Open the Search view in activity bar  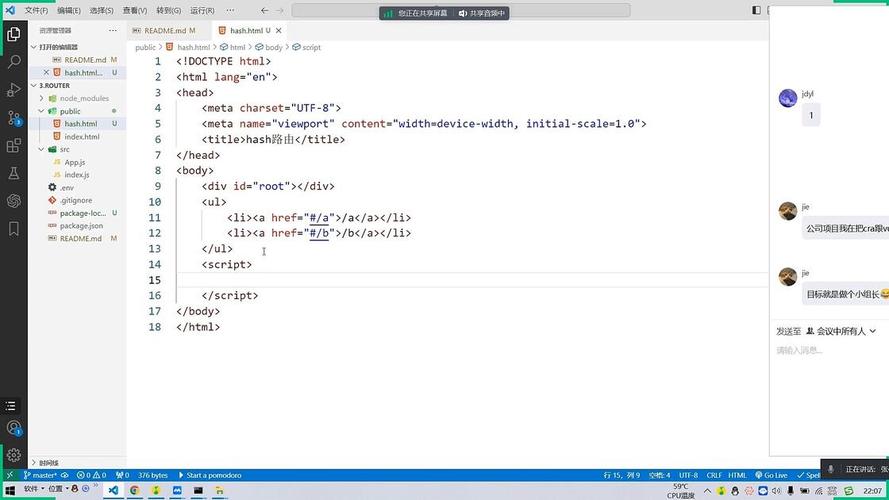[14, 61]
